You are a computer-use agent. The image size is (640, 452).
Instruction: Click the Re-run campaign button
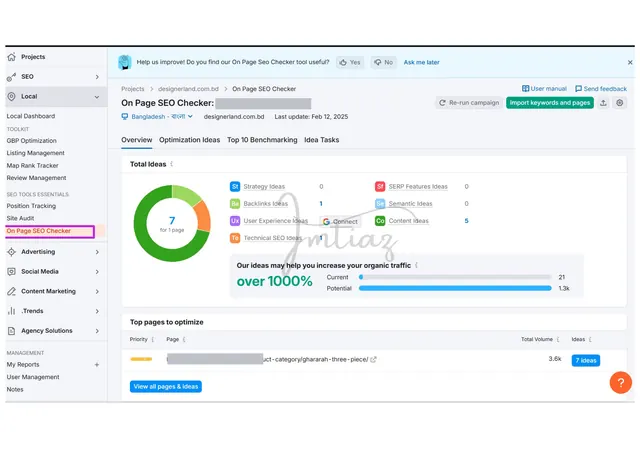[469, 103]
